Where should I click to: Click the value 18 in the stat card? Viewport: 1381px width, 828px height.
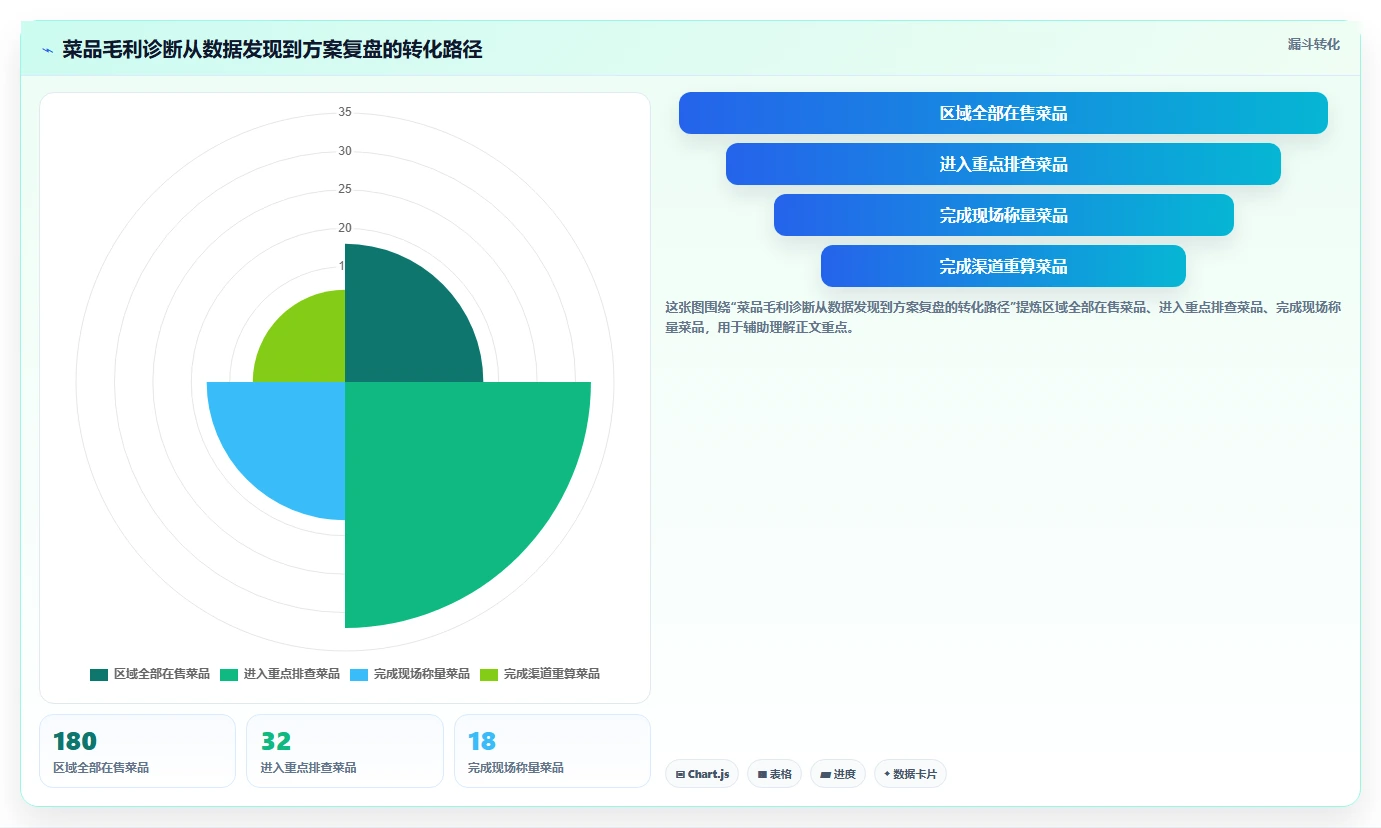click(482, 741)
